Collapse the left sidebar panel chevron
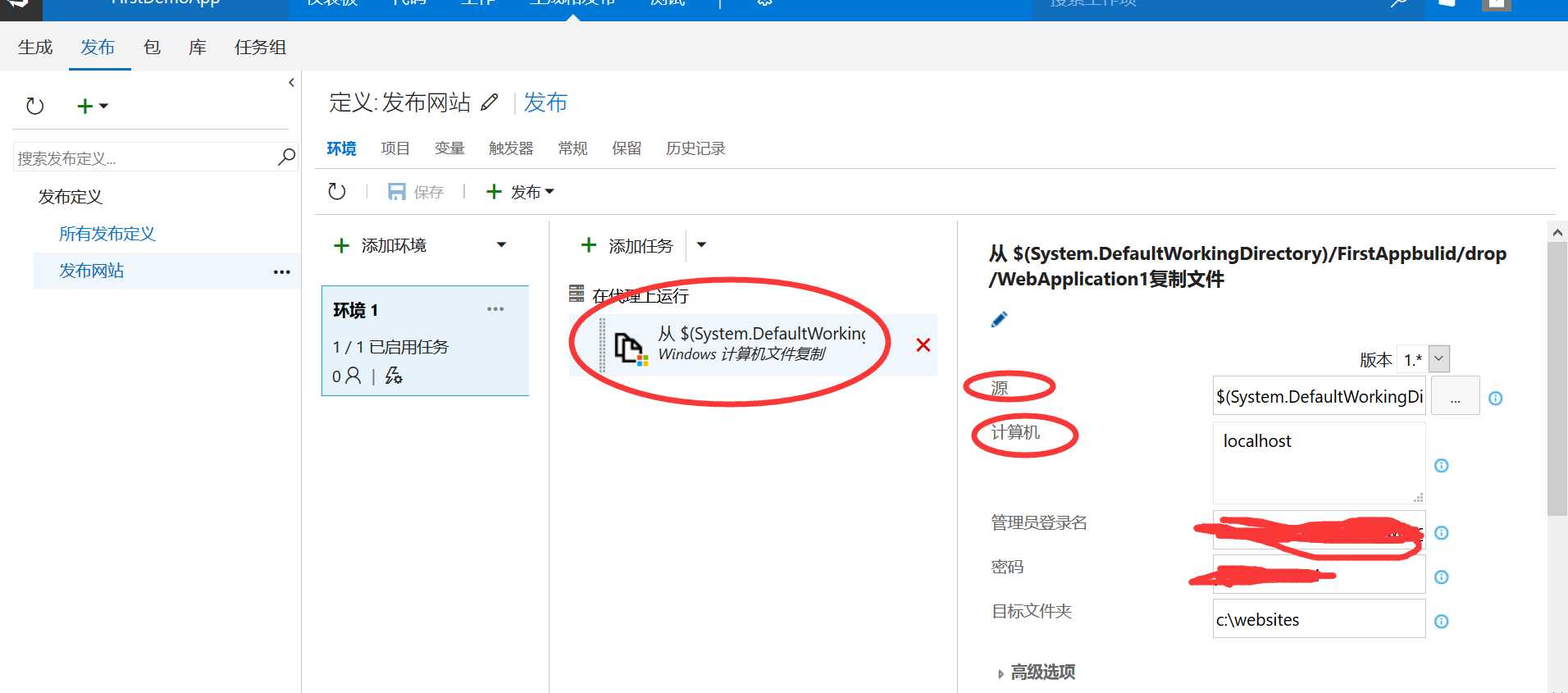 pos(291,82)
